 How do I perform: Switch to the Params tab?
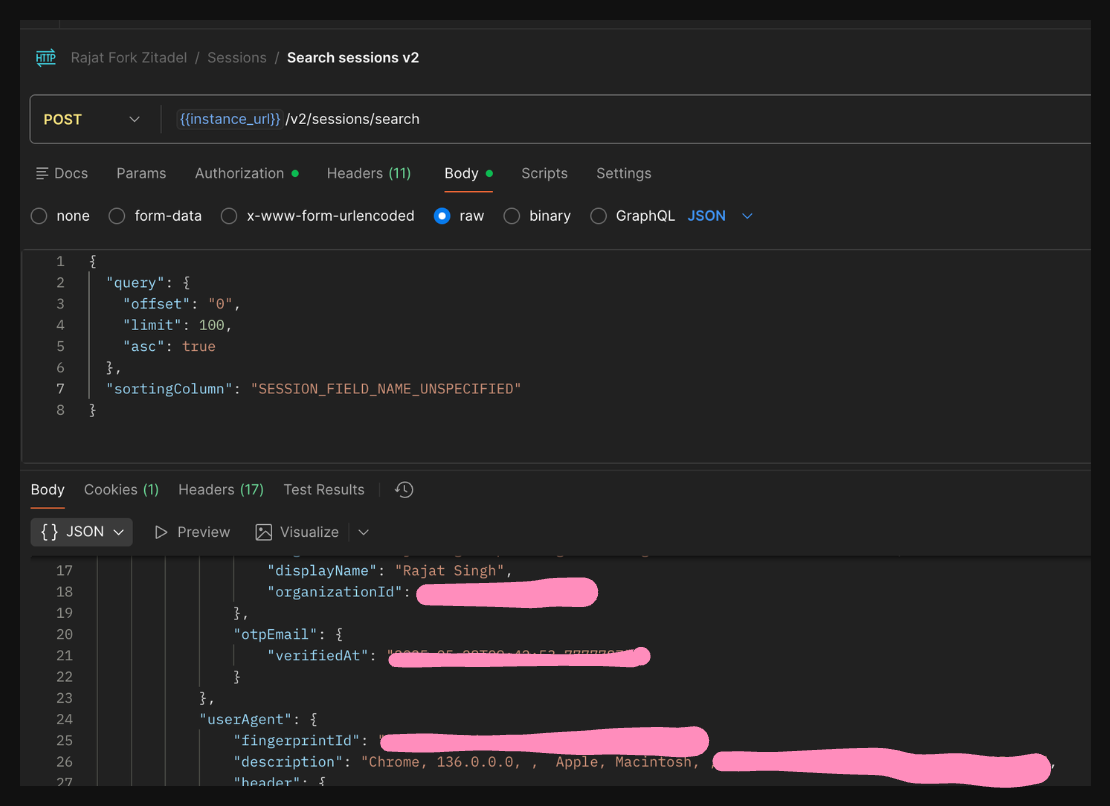point(142,173)
